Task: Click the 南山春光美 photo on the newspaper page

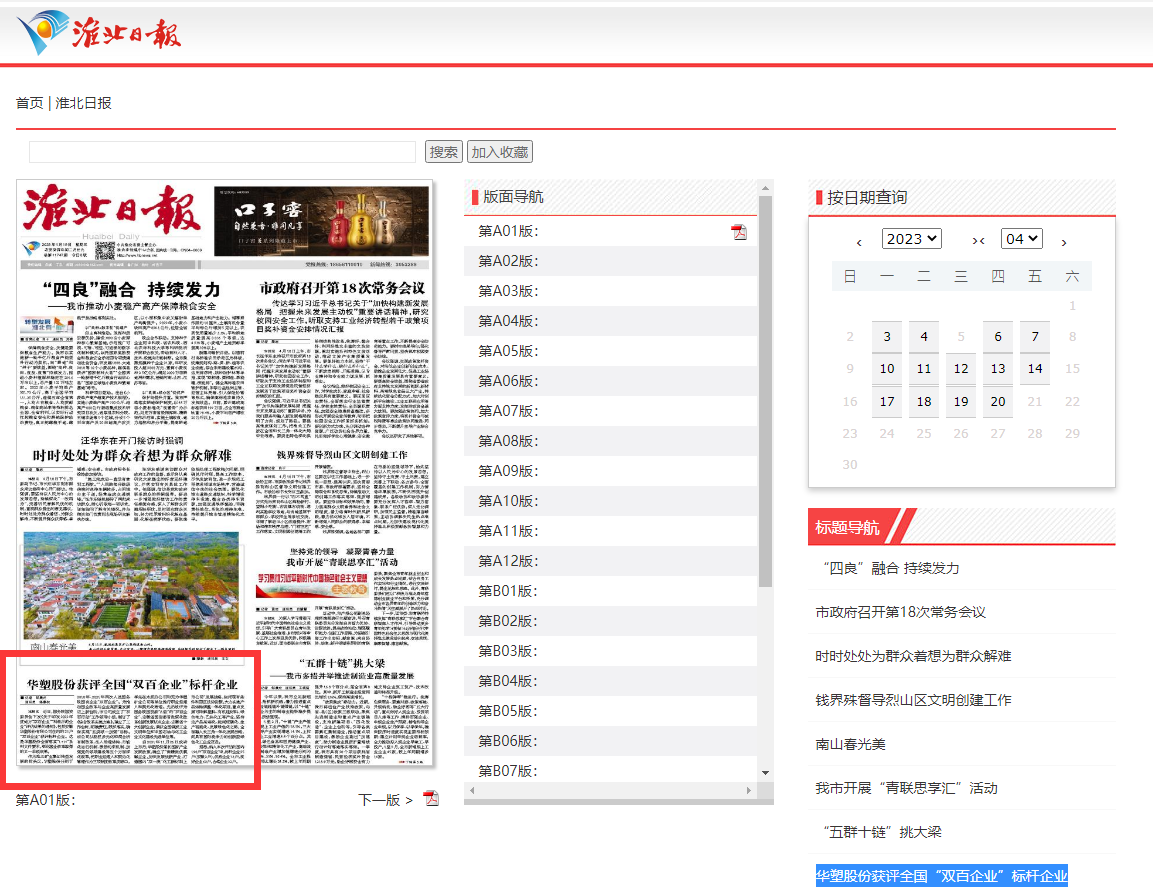Action: 132,587
